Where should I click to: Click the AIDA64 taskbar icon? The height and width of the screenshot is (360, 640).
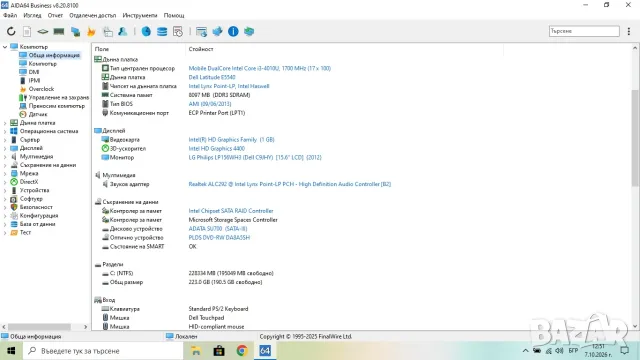(265, 351)
